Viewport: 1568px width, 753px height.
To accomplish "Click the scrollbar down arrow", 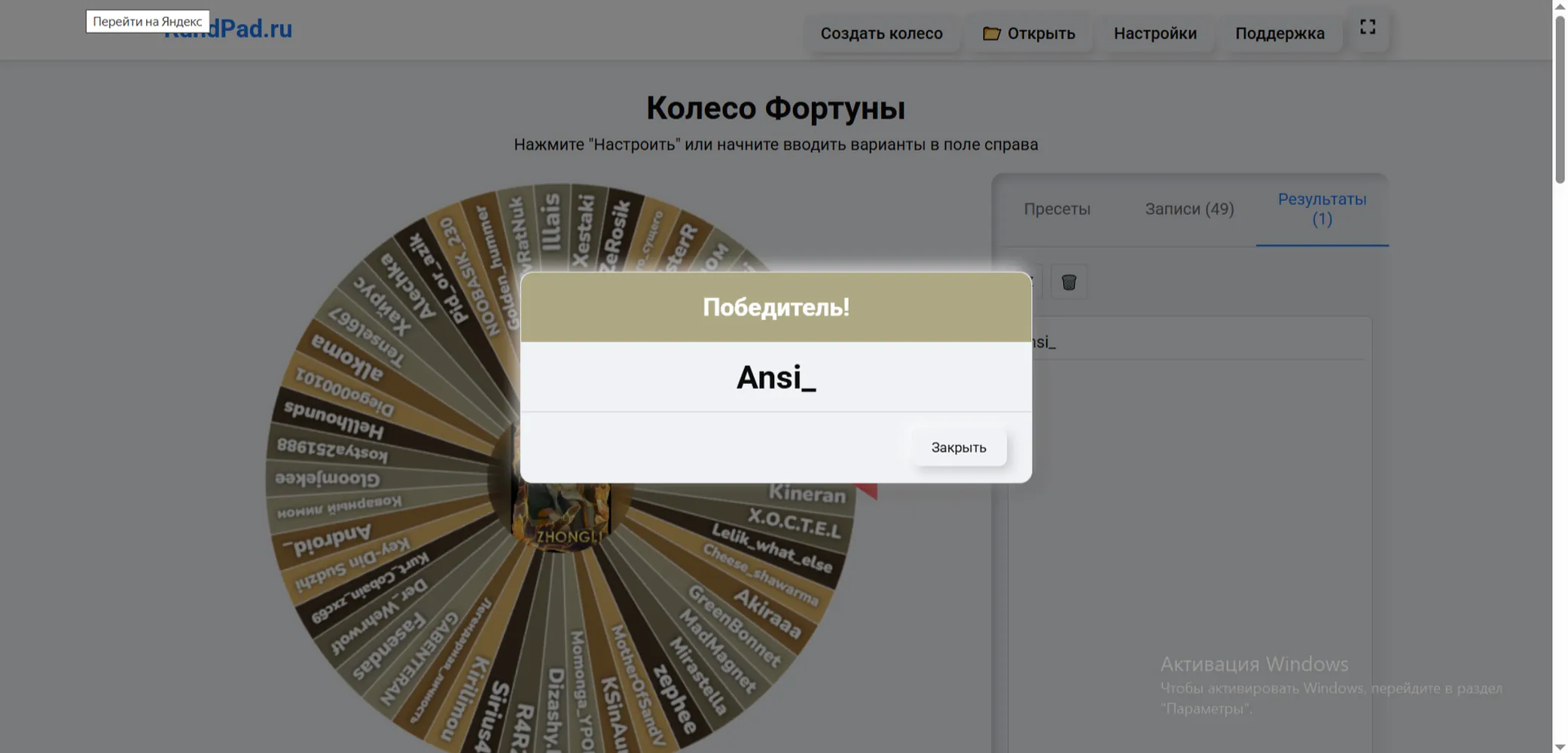I will point(1560,746).
